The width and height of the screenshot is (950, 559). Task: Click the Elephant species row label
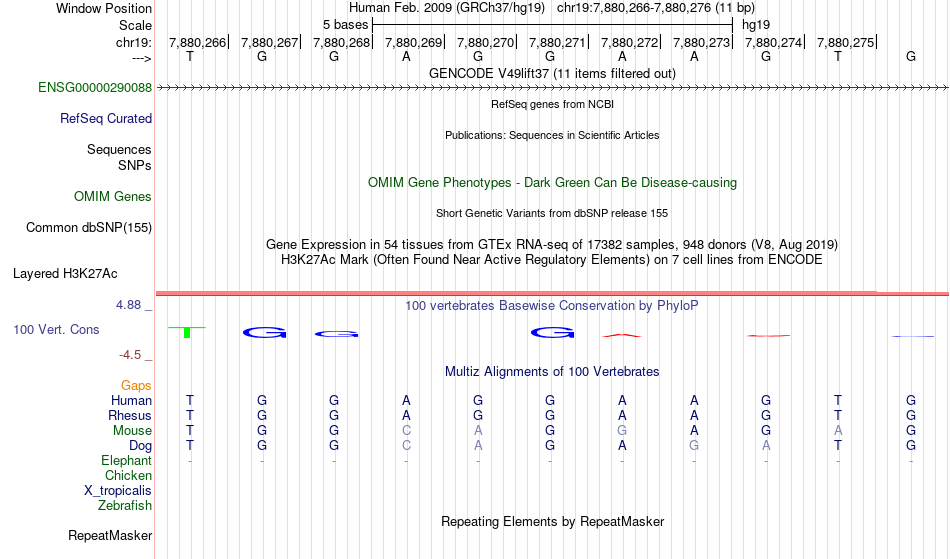pos(127,461)
